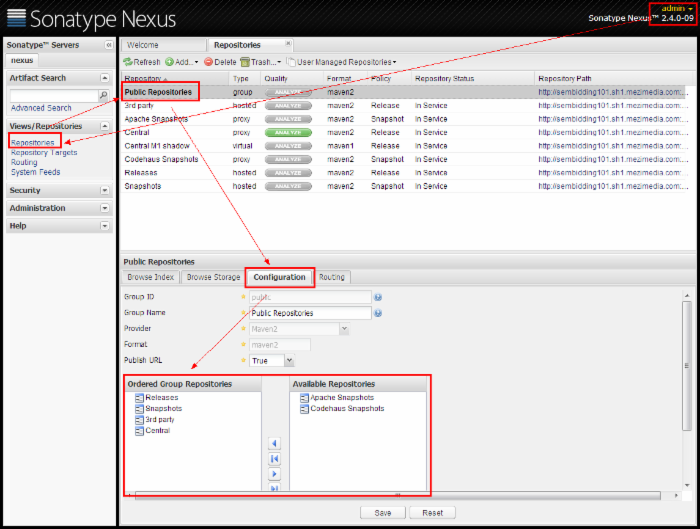Click Analyze button for Releases row

288,173
